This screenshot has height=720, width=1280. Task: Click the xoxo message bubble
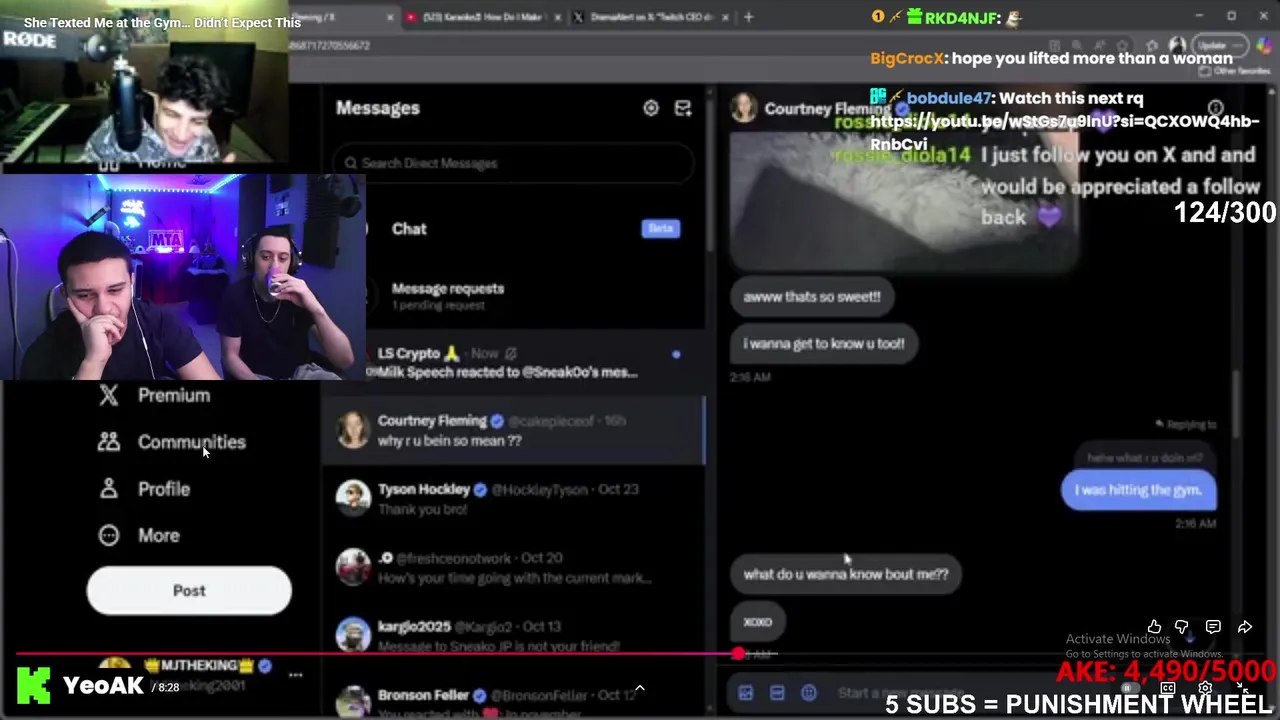click(758, 621)
